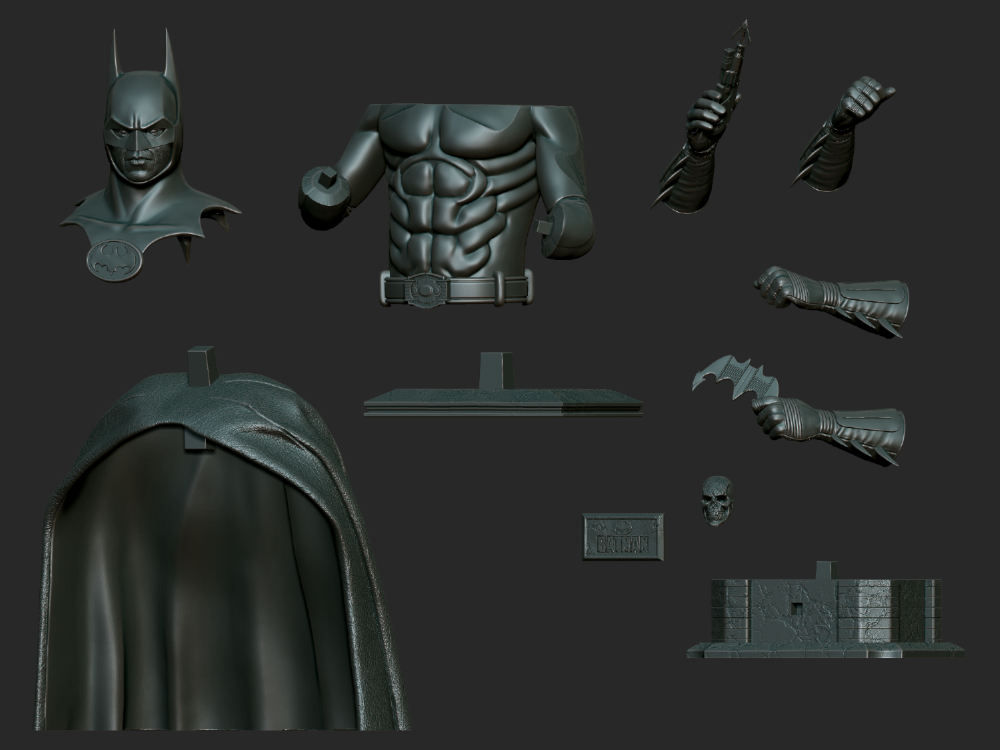Click the square peg atop the cape
The height and width of the screenshot is (750, 1000).
(202, 367)
